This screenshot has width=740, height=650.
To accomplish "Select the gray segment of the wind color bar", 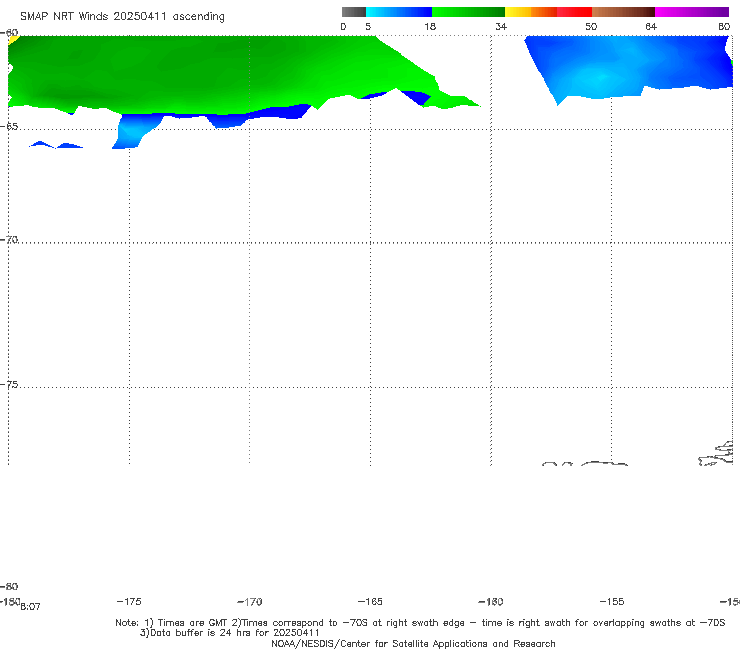I will pos(354,12).
